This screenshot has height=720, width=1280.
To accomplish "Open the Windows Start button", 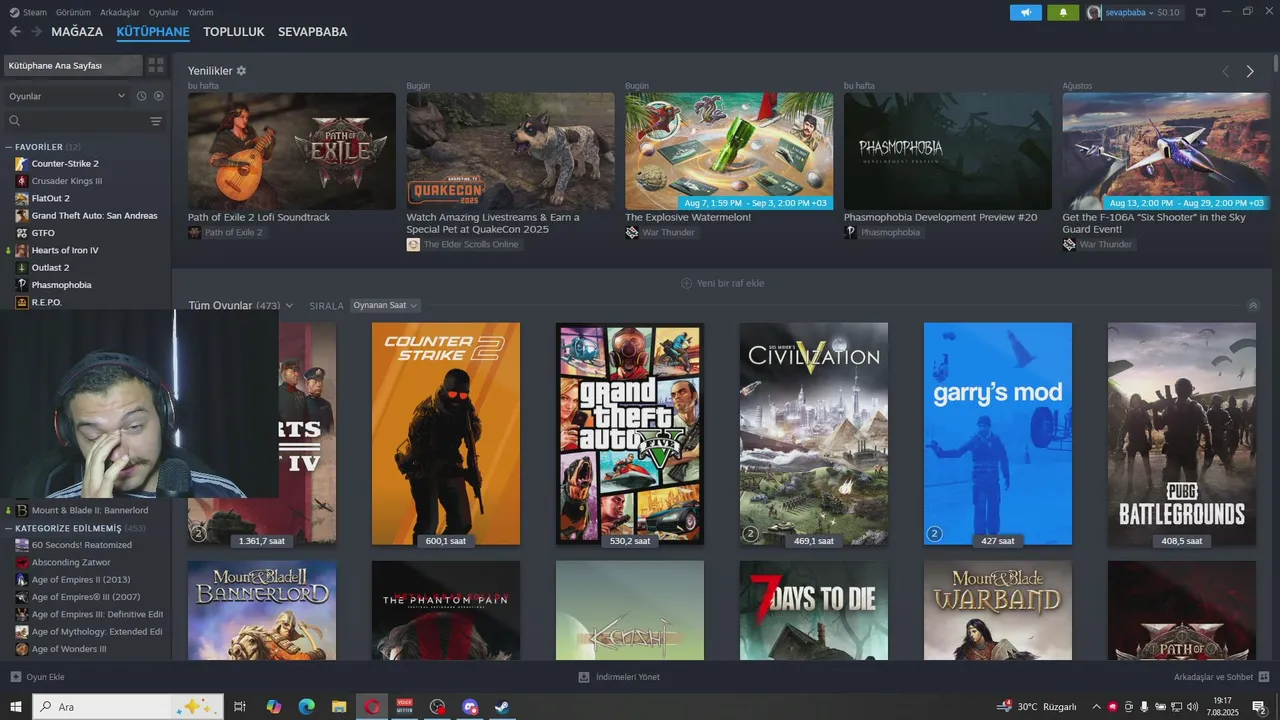I will 16,707.
